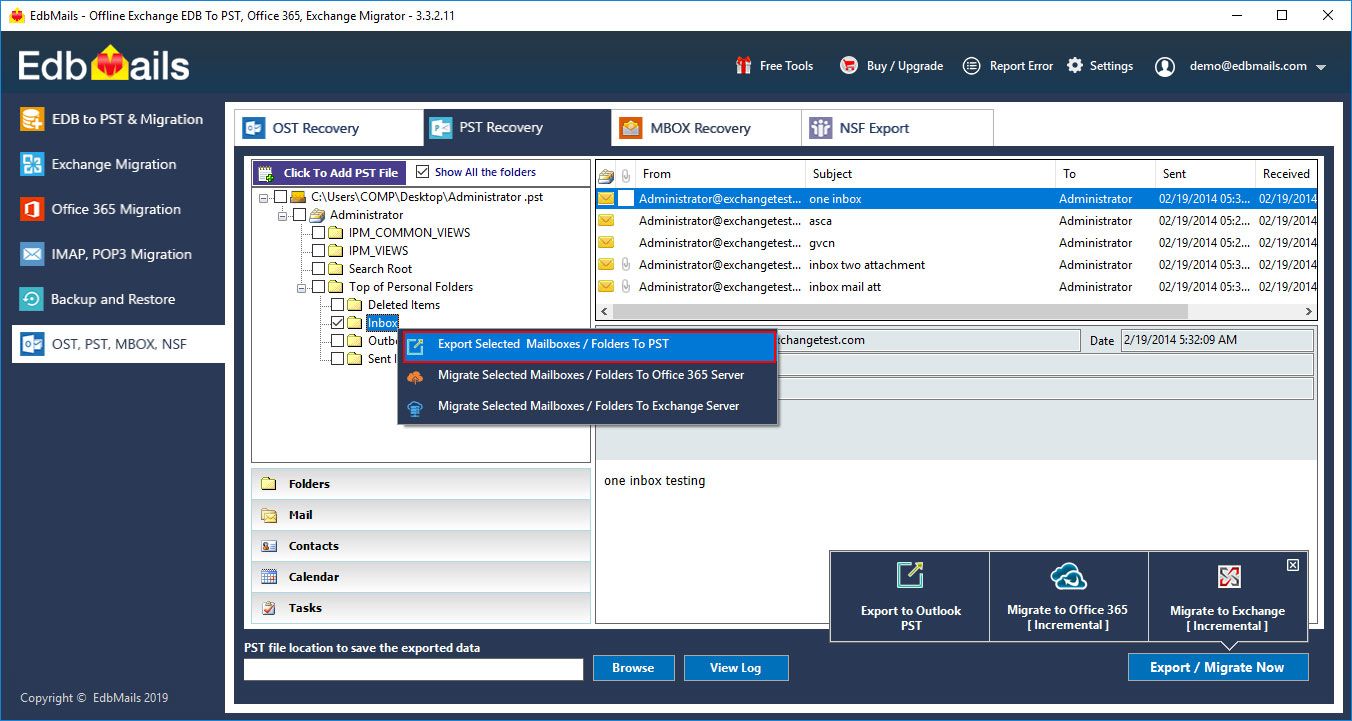Select the Deleted Items folder label
The width and height of the screenshot is (1352, 721).
pyautogui.click(x=403, y=305)
